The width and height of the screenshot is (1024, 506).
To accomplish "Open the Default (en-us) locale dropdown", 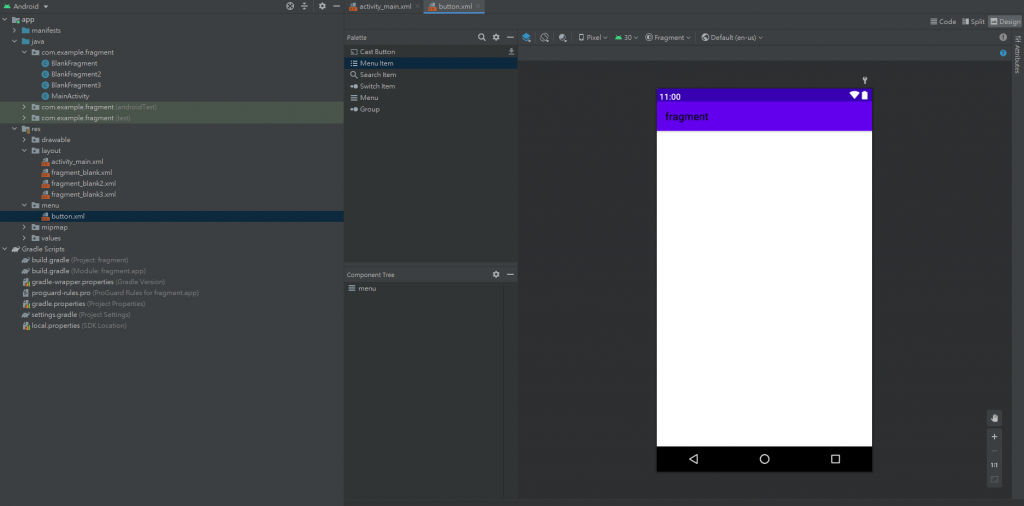I will click(732, 37).
